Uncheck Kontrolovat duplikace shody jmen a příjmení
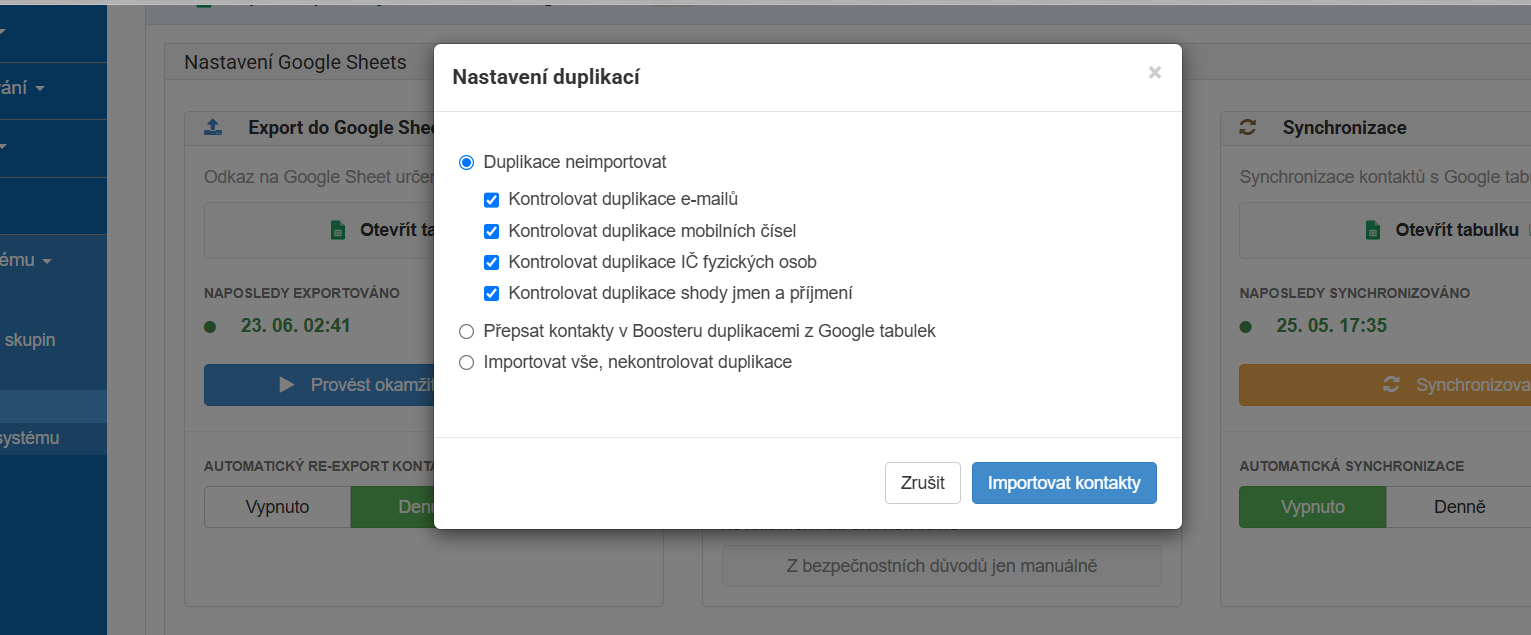The width and height of the screenshot is (1531, 635). 491,293
